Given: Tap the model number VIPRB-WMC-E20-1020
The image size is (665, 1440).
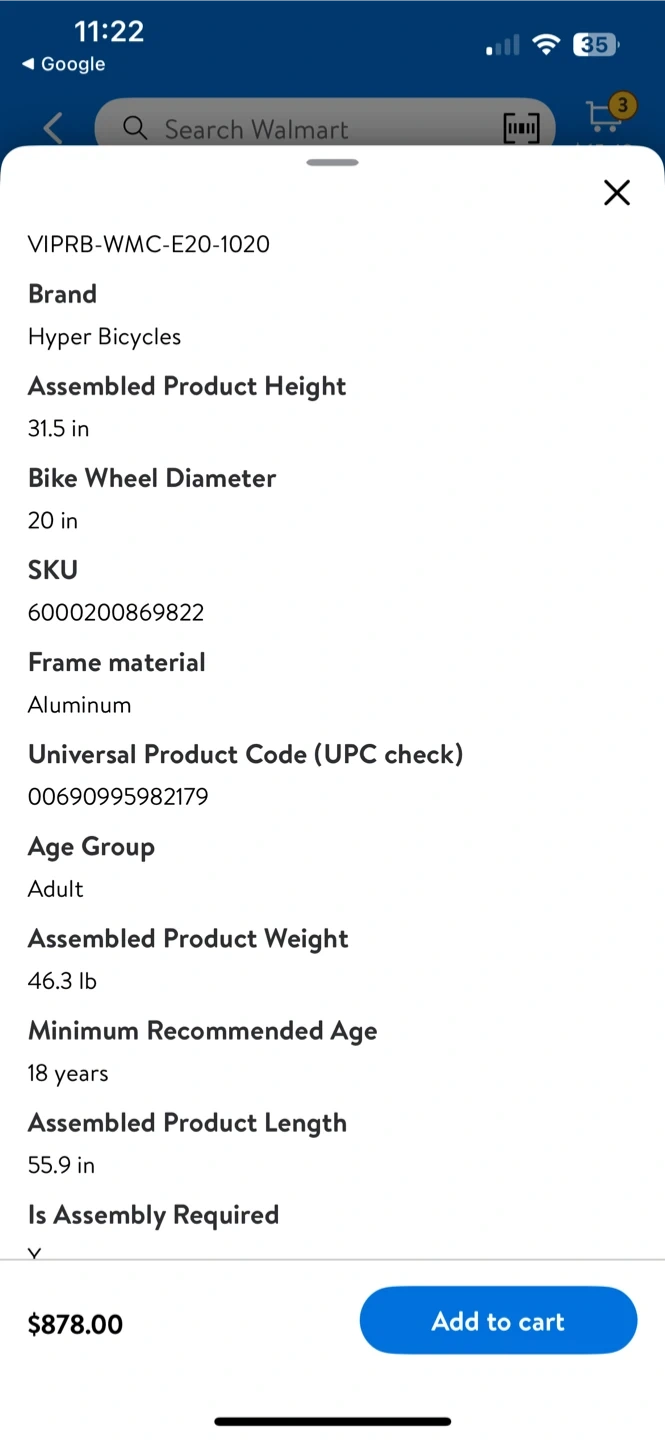Looking at the screenshot, I should (x=149, y=244).
